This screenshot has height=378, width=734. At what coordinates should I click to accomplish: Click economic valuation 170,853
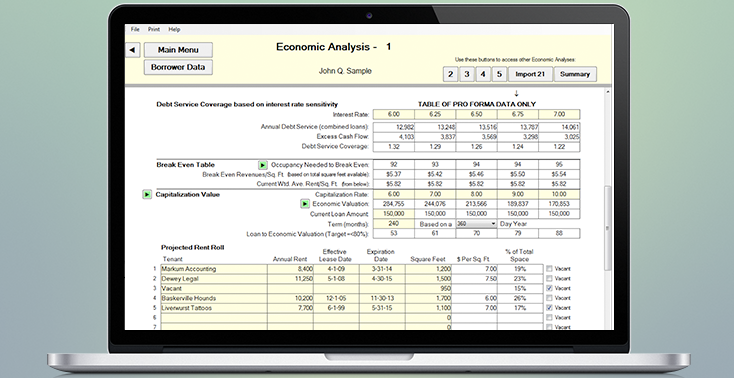click(559, 204)
